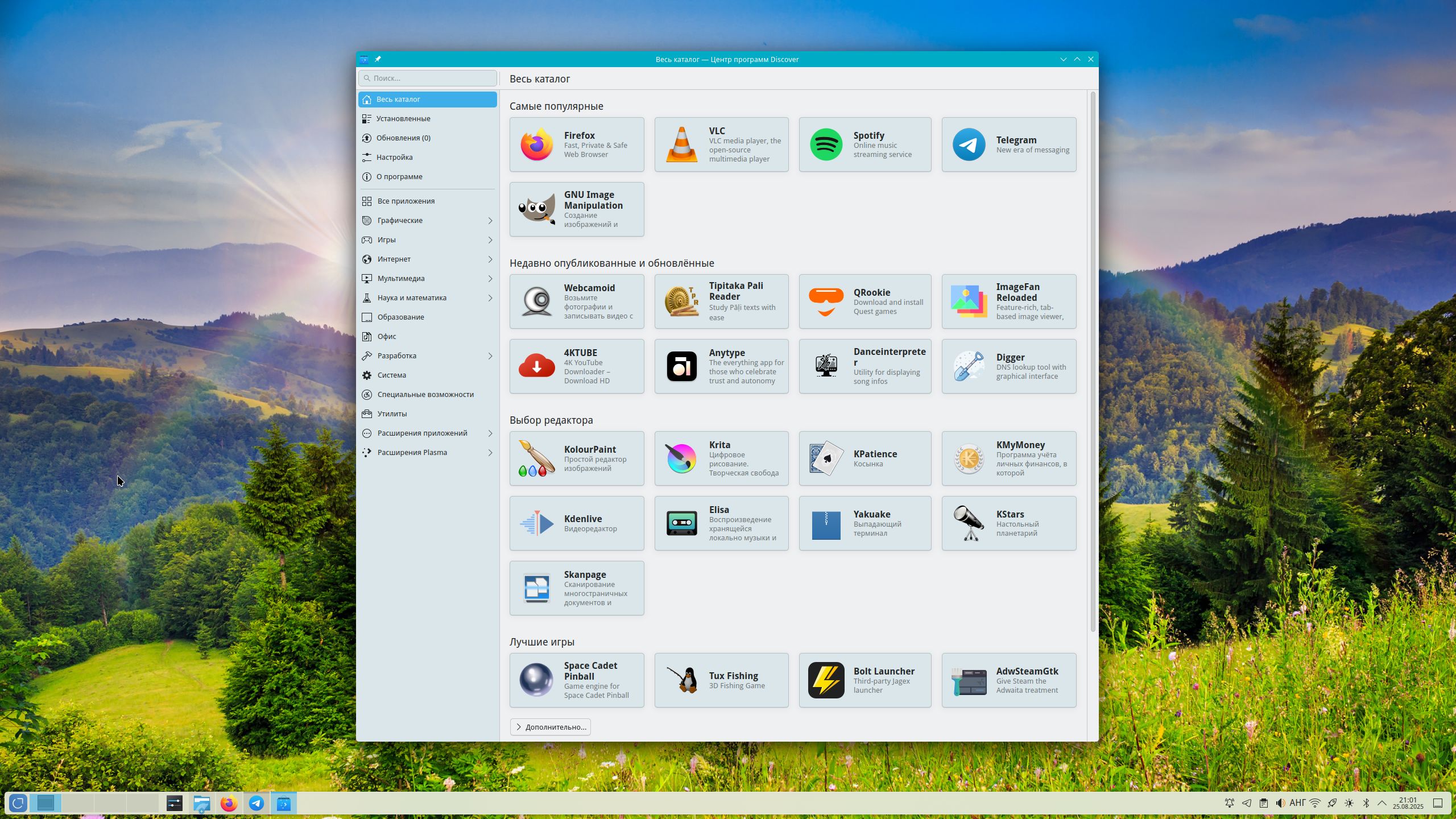The image size is (1456, 819).
Task: Open the Установленные sidebar item
Action: point(403,118)
